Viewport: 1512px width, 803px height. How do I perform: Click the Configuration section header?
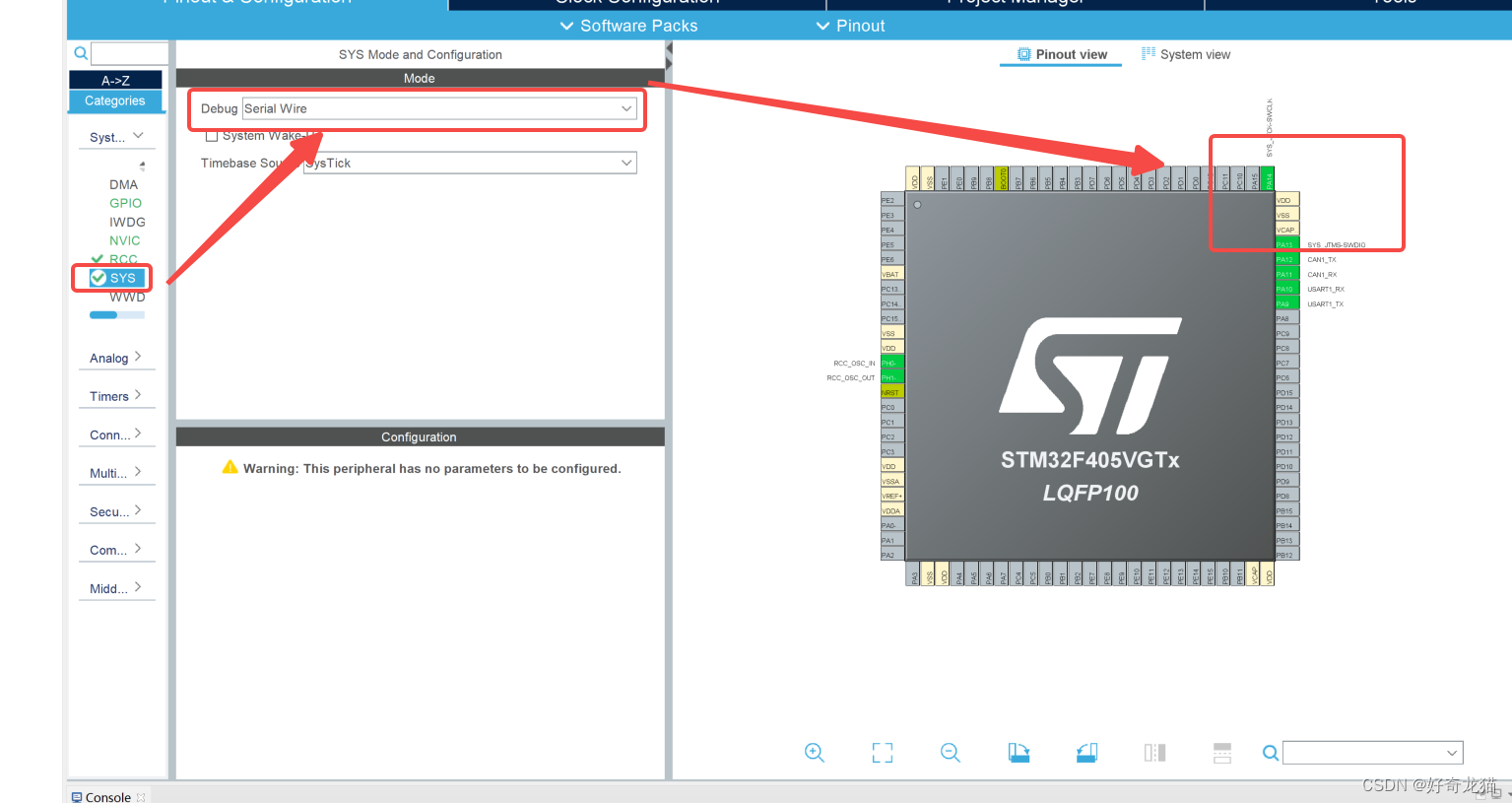[x=420, y=436]
